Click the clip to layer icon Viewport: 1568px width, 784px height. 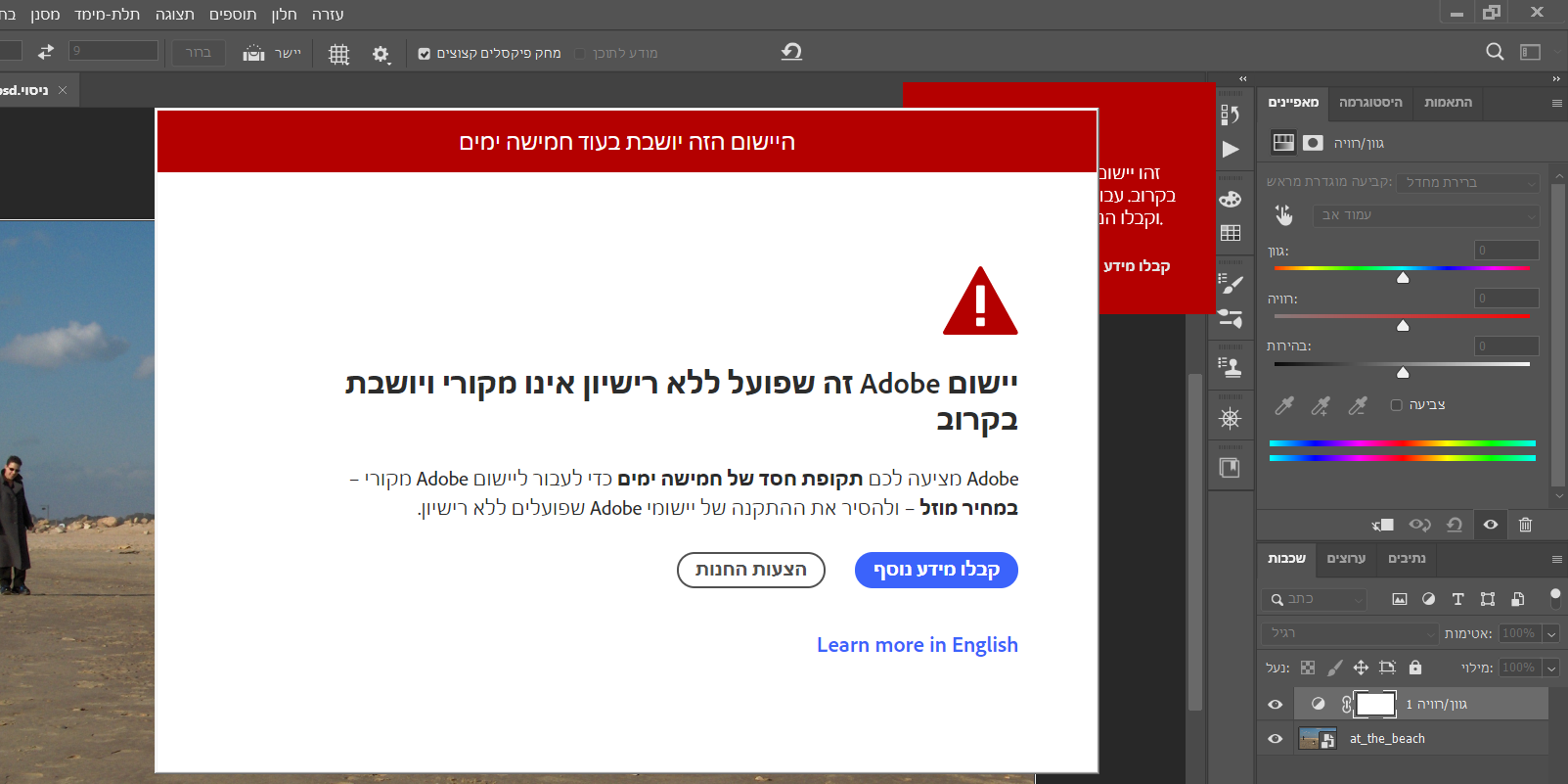tap(1382, 526)
